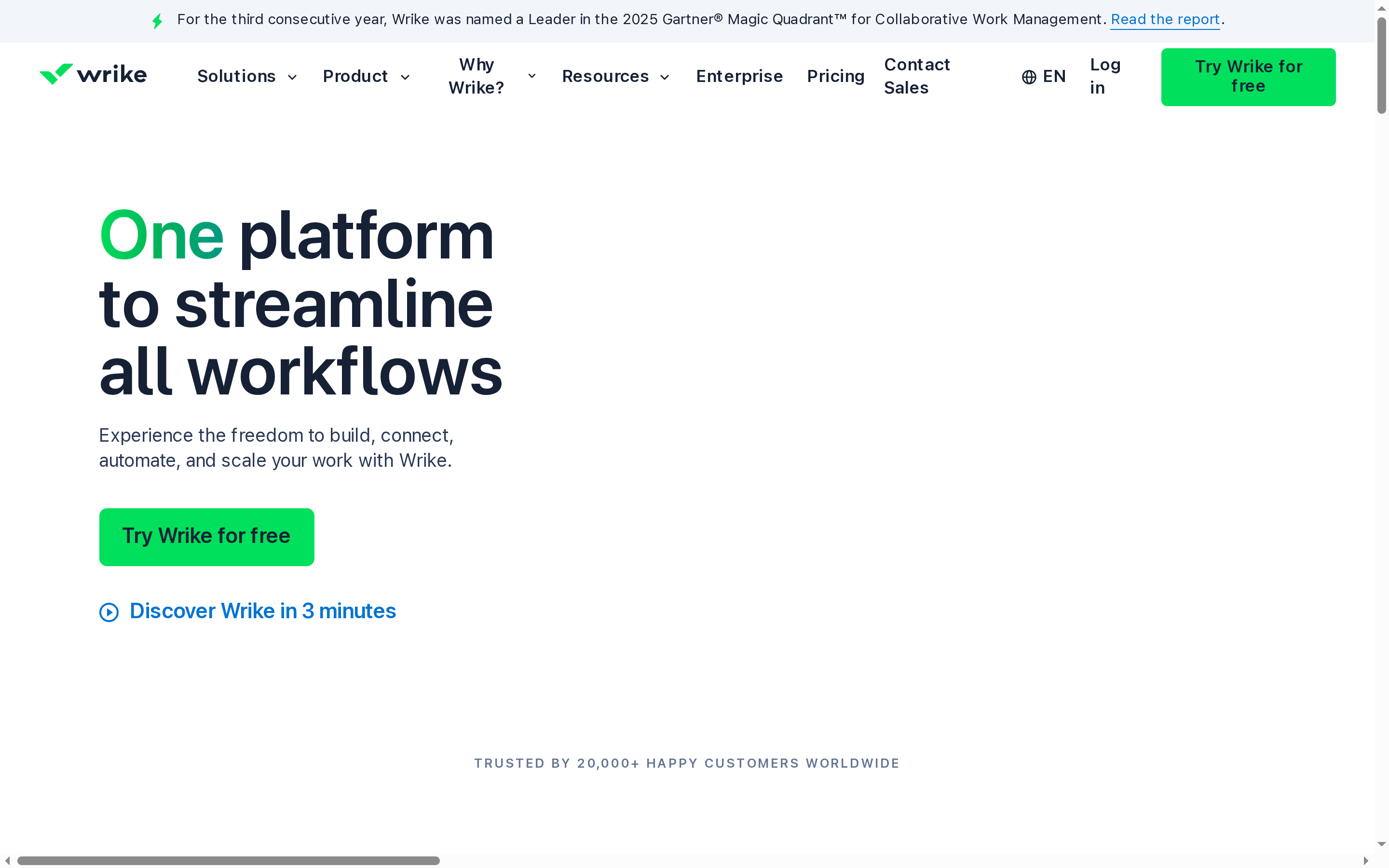The height and width of the screenshot is (868, 1389).
Task: Click the green Try Wrike for free hero button
Action: click(x=206, y=536)
